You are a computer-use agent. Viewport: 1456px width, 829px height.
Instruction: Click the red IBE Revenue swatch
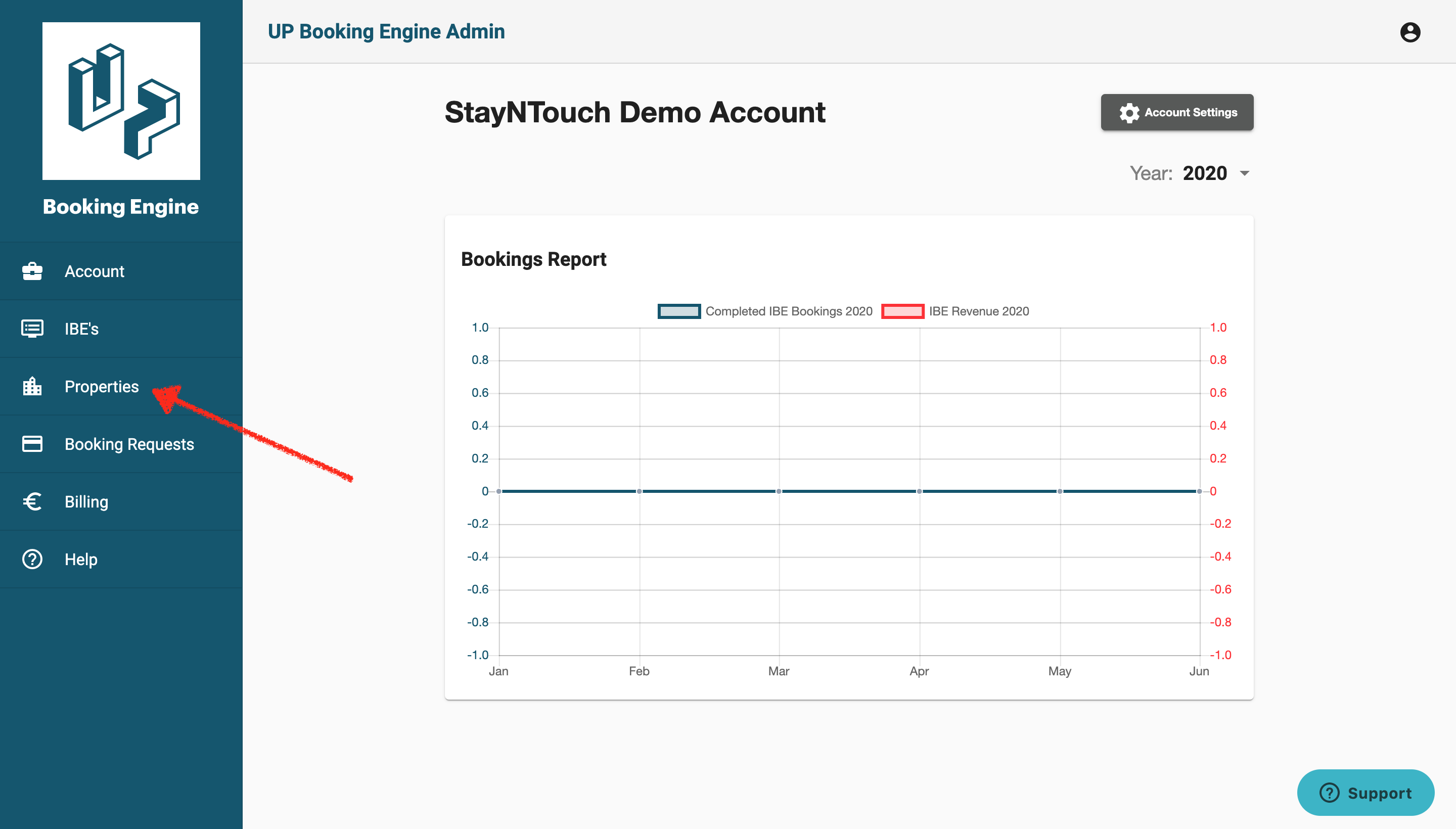pyautogui.click(x=902, y=311)
